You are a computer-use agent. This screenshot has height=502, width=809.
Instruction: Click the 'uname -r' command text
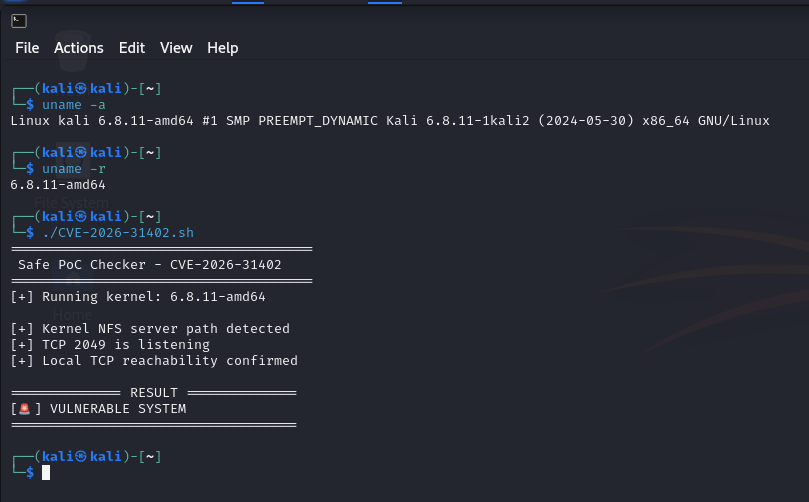pos(74,169)
